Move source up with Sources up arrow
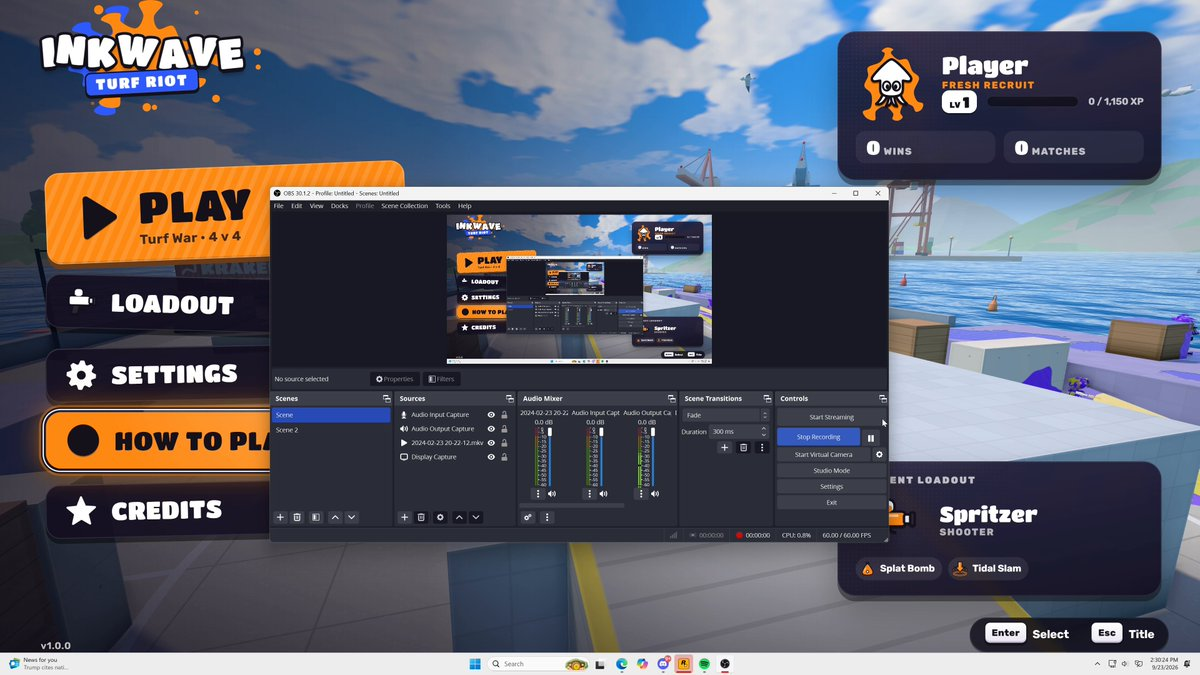Viewport: 1200px width, 675px height. click(459, 517)
